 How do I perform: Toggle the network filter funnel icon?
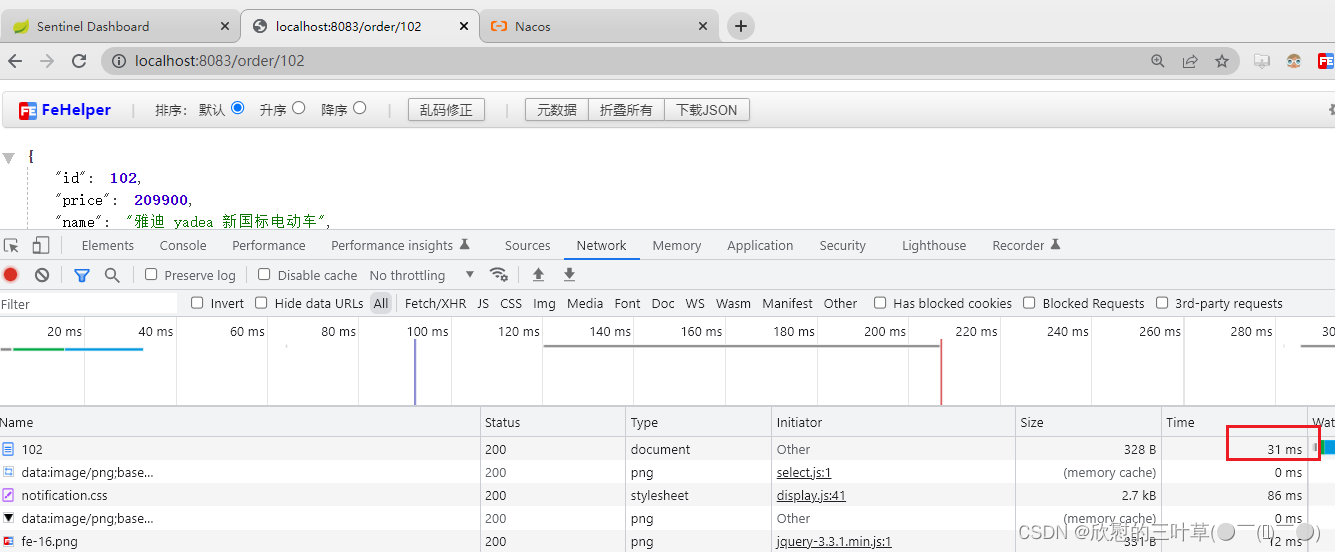tap(82, 275)
